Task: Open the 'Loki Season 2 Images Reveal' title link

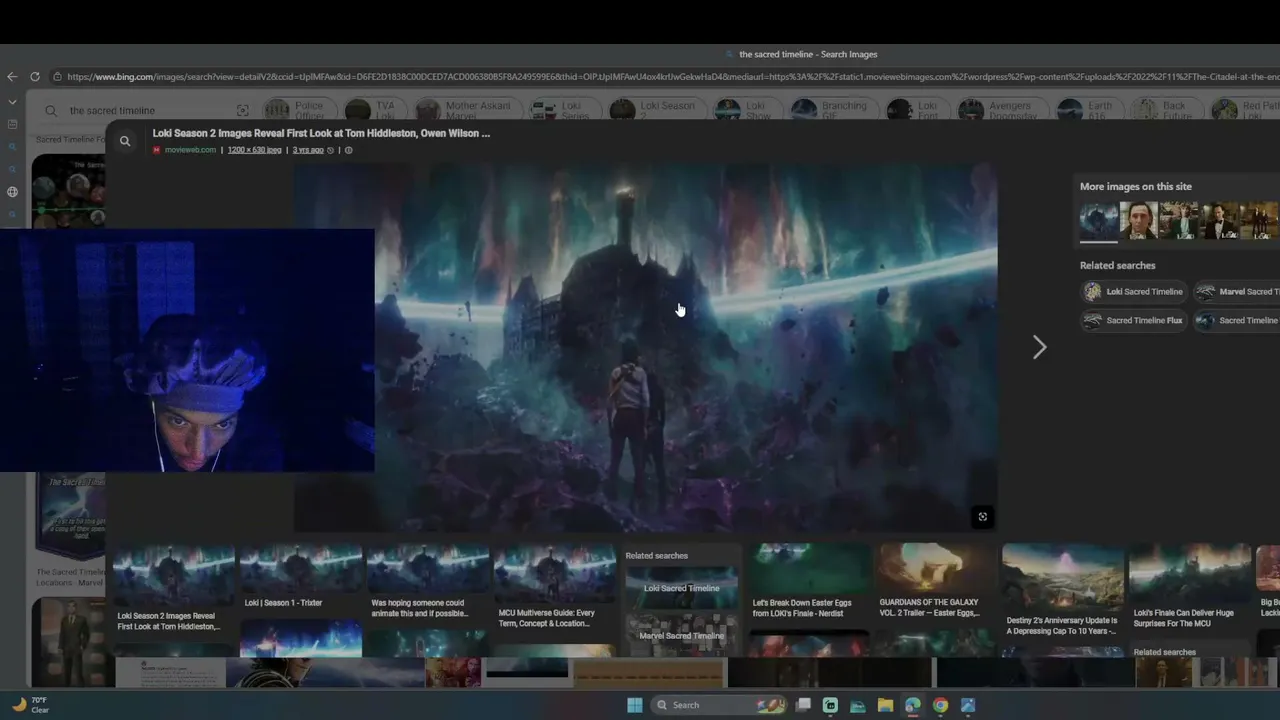Action: pos(321,133)
